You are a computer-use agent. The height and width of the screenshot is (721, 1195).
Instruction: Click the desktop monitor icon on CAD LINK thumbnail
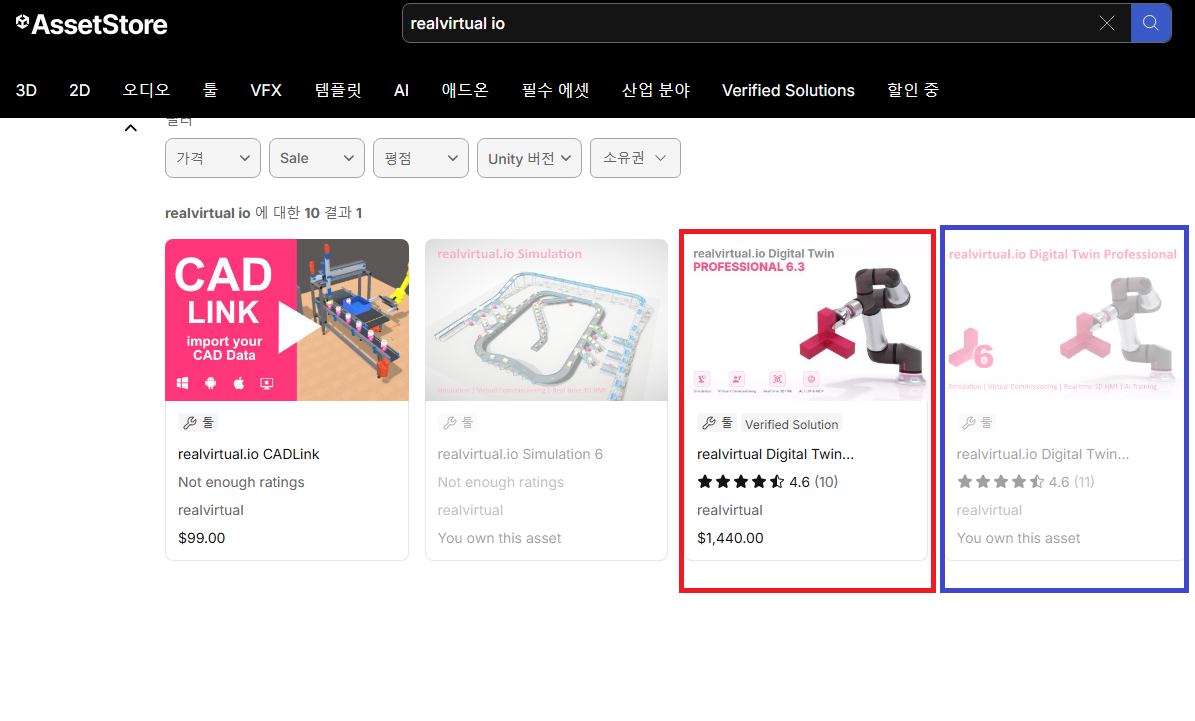point(267,383)
